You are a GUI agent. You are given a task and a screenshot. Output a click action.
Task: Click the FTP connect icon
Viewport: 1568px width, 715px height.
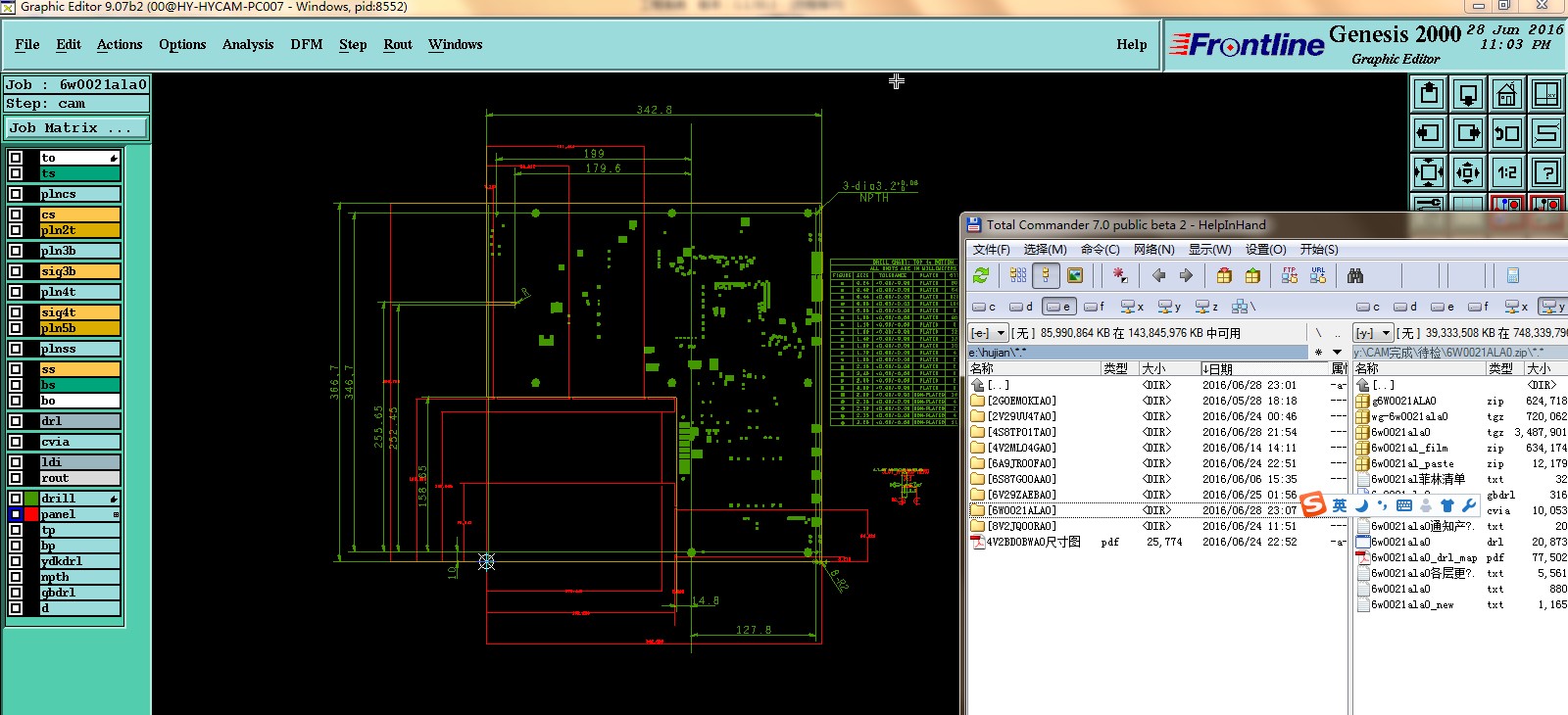click(x=1290, y=276)
